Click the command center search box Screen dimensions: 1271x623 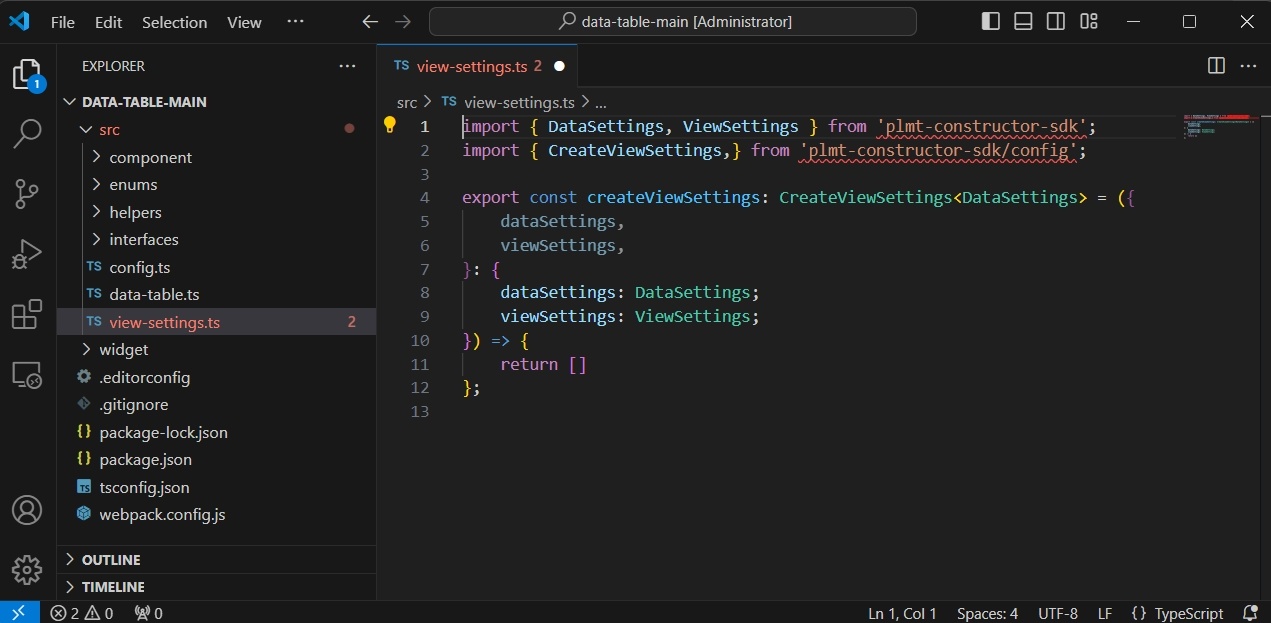(x=673, y=22)
